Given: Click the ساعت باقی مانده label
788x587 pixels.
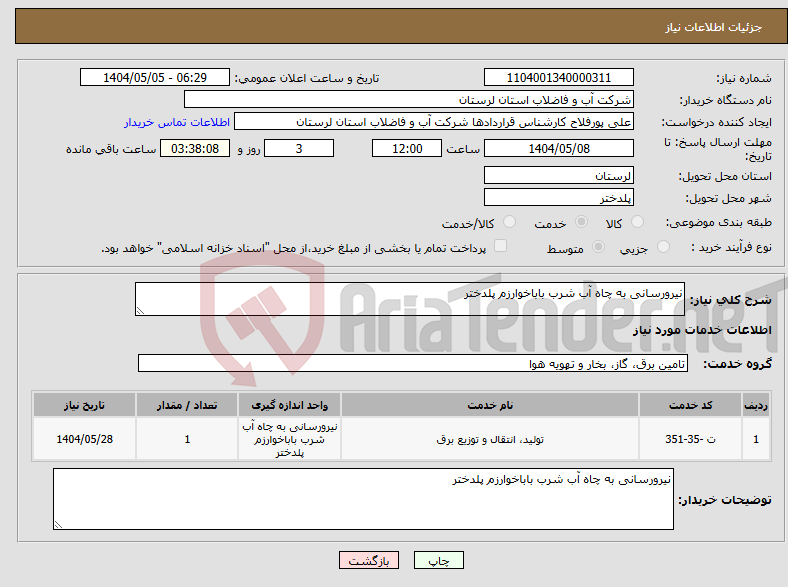Looking at the screenshot, I should click(x=111, y=149).
